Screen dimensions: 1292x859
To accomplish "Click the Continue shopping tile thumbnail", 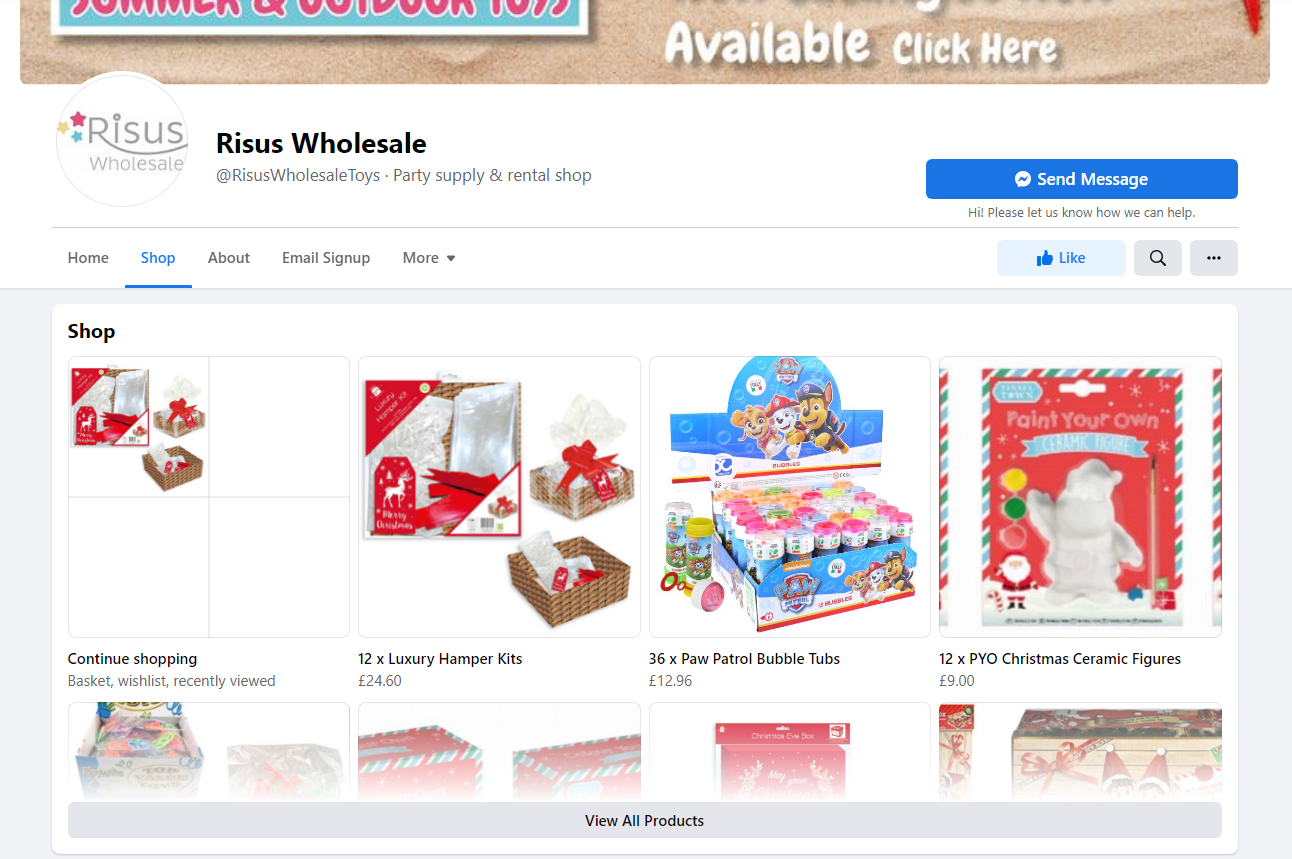I will pos(209,497).
